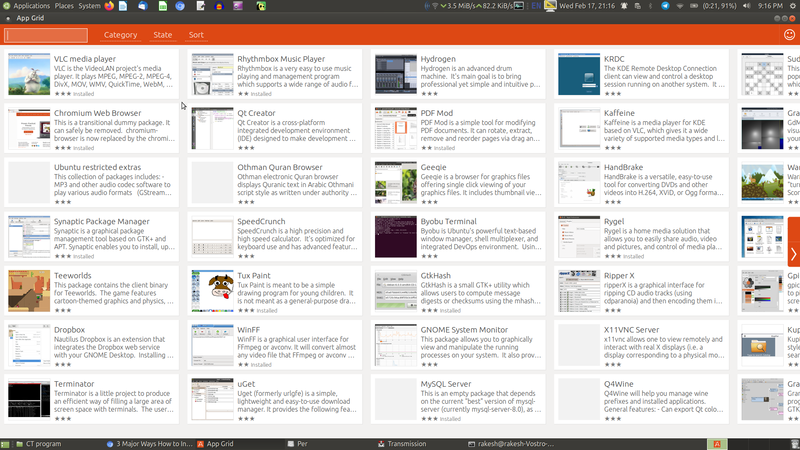Open the Places menu
This screenshot has height=450, width=800.
[x=64, y=6]
